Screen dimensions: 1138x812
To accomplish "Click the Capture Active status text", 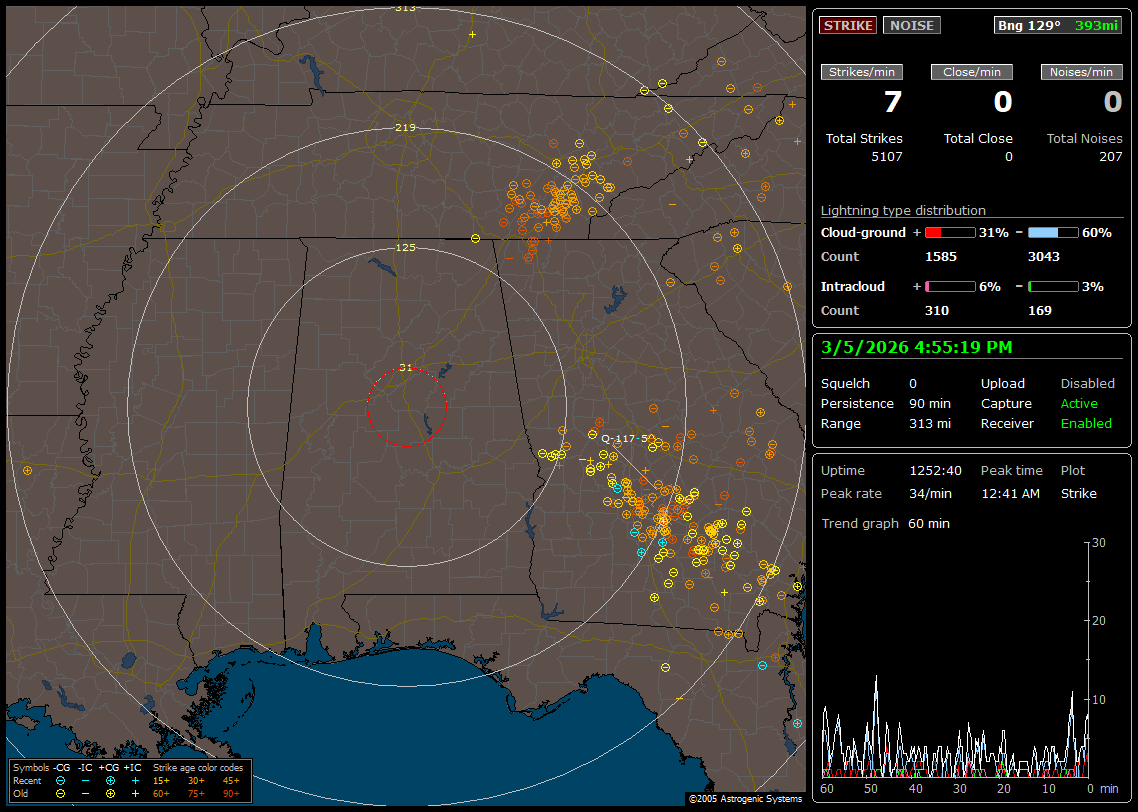I will click(1078, 404).
